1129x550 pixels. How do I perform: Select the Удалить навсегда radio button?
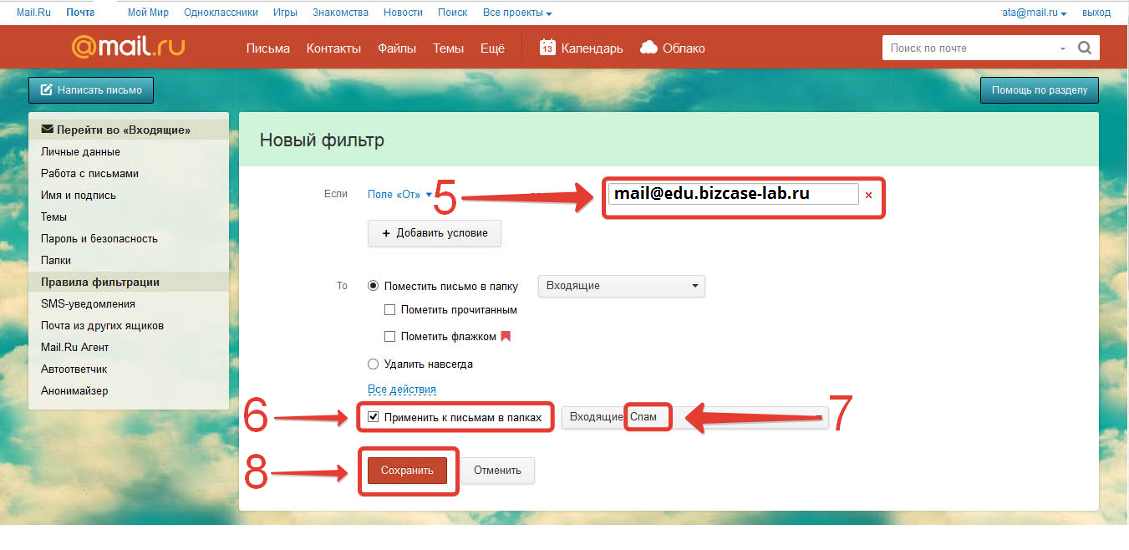[374, 364]
